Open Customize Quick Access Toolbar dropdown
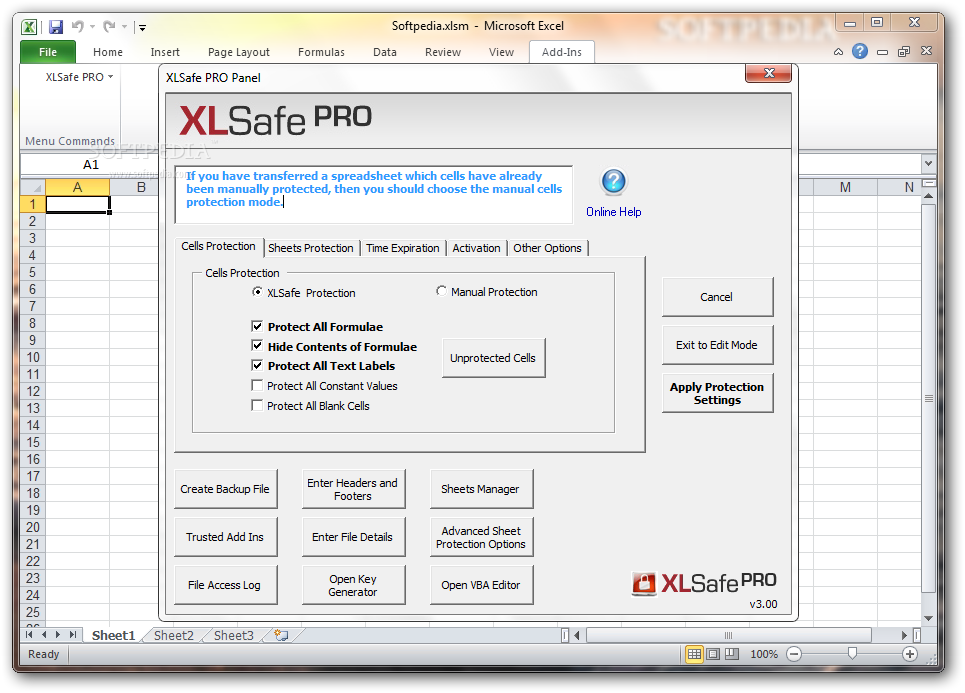The image size is (965, 693). point(143,27)
